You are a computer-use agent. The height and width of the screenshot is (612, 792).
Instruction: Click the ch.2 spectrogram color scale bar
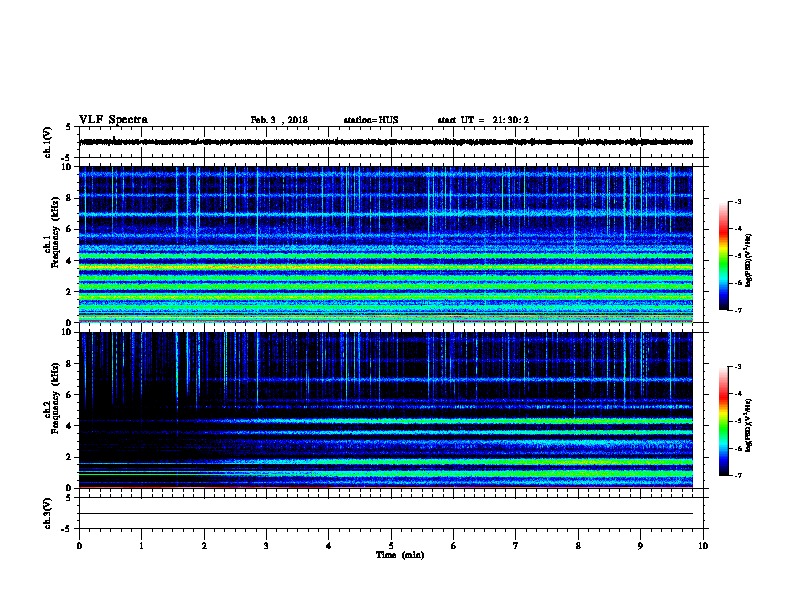coord(724,421)
